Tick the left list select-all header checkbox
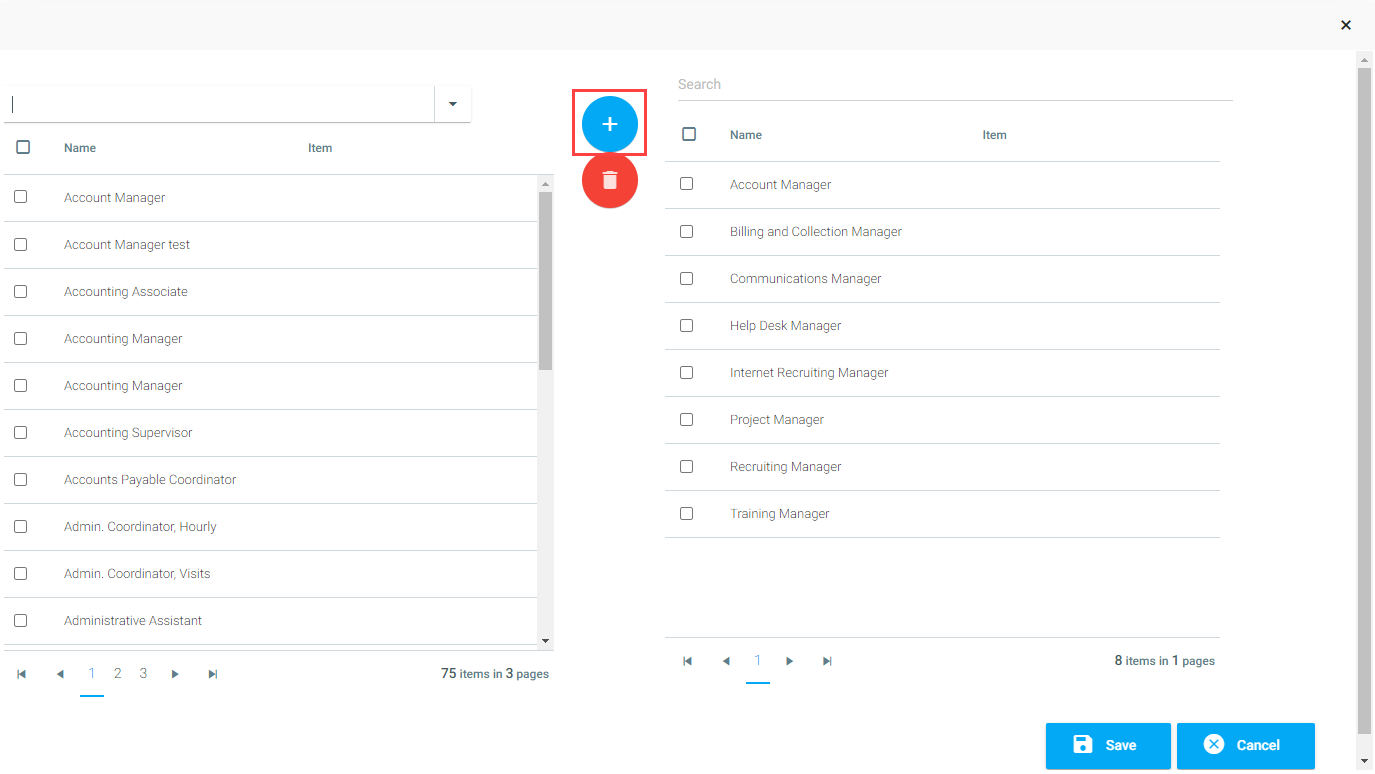 point(23,147)
